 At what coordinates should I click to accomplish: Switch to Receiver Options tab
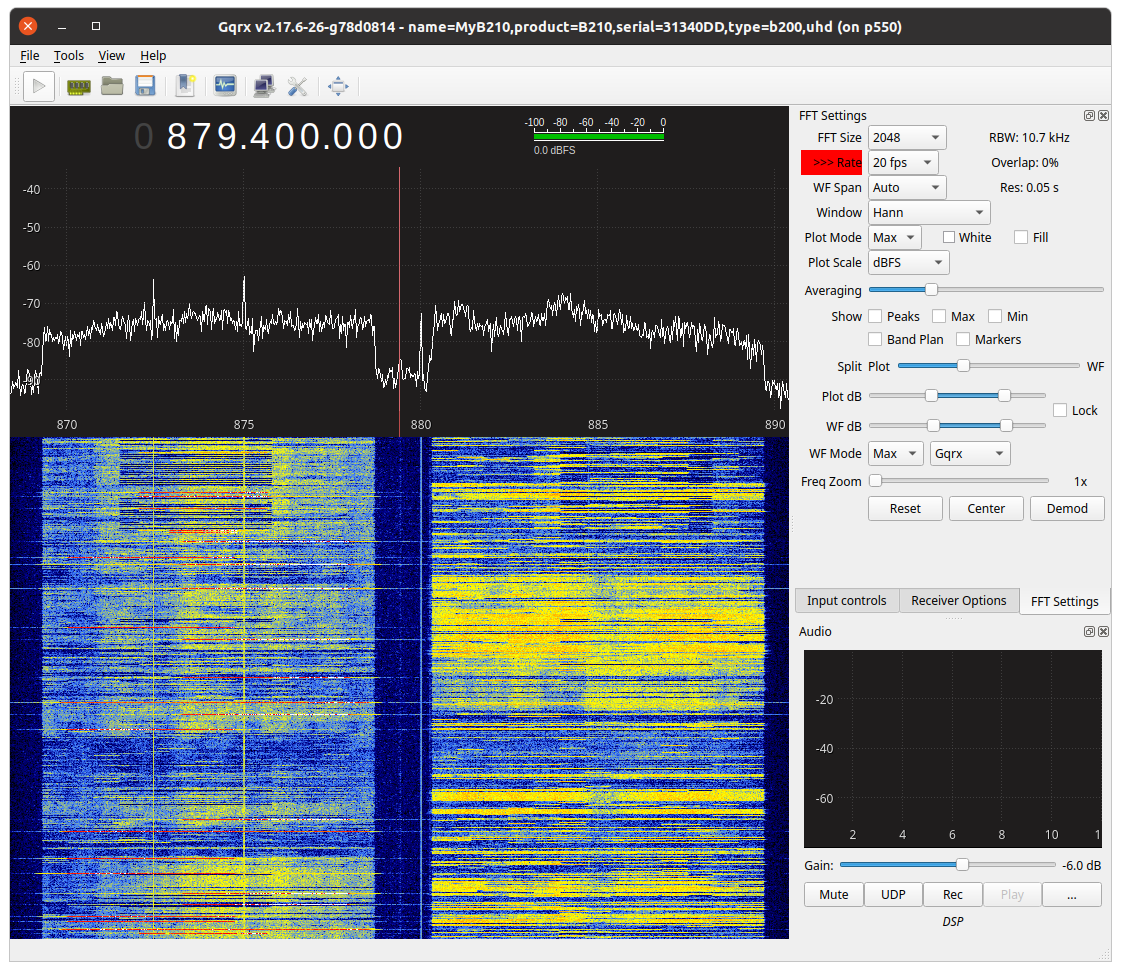point(959,601)
